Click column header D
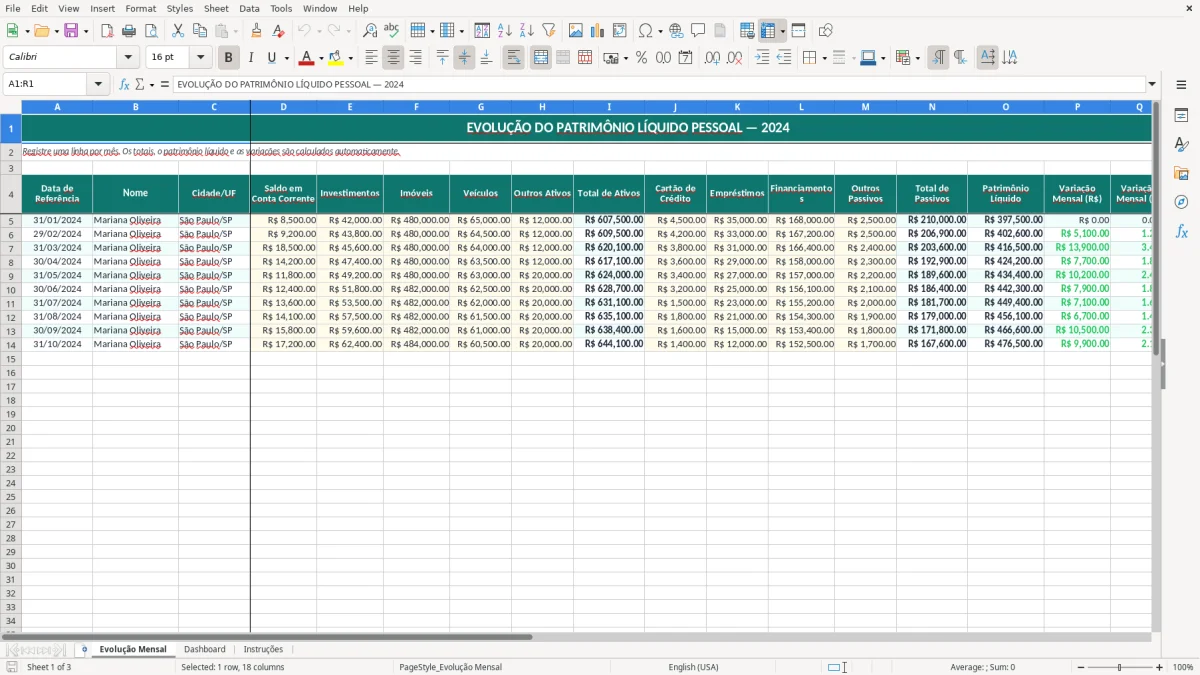Image resolution: width=1200 pixels, height=675 pixels. click(x=284, y=106)
